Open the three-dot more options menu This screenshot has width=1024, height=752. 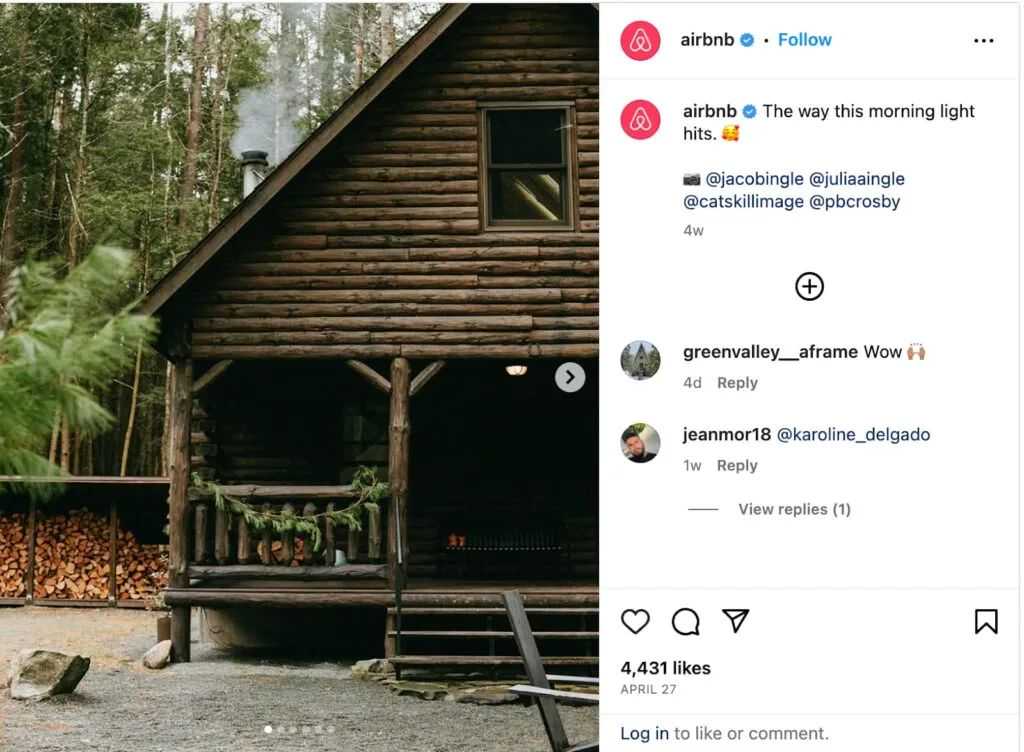tap(984, 40)
